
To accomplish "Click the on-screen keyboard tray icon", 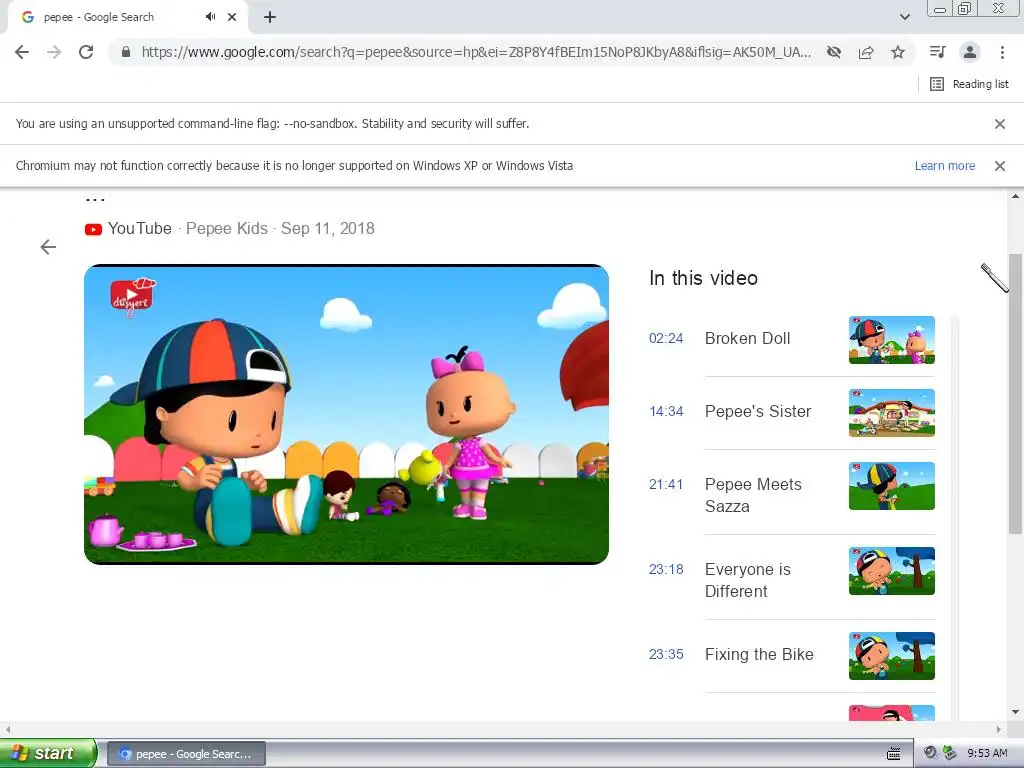I will (894, 754).
